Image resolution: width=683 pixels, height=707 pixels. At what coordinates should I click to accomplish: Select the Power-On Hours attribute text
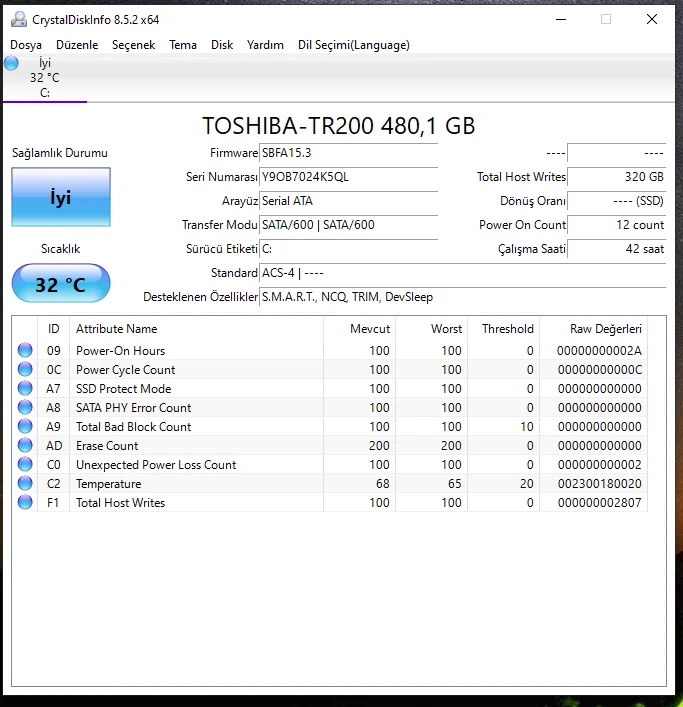click(120, 351)
